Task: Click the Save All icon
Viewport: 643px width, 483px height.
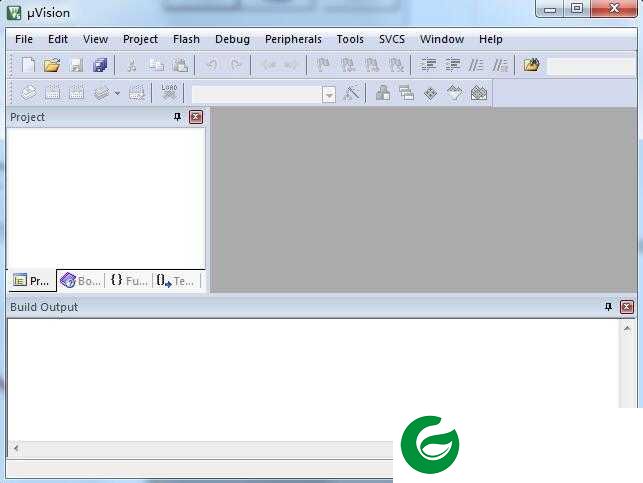Action: 100,65
